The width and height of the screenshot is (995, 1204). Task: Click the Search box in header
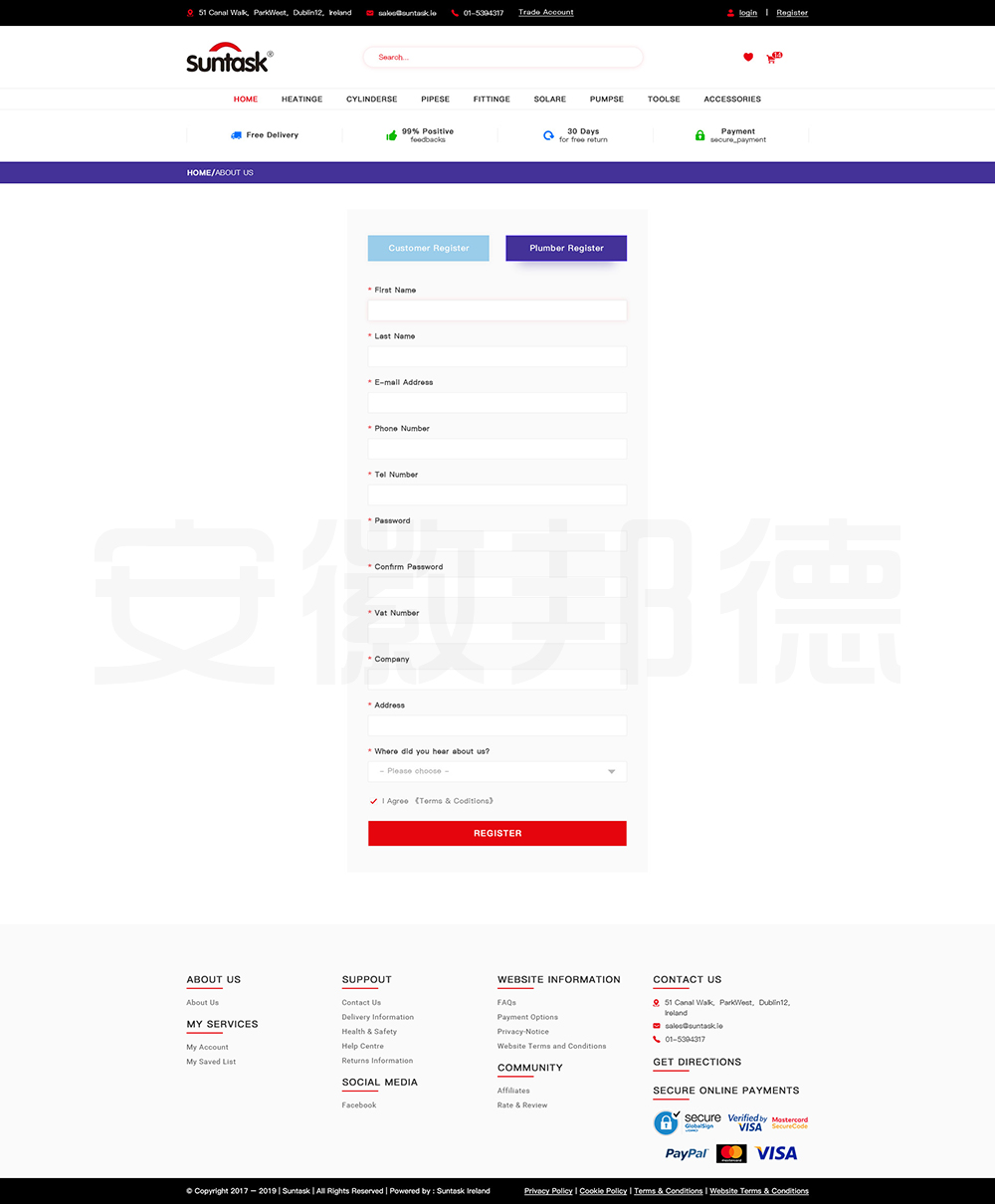[x=502, y=58]
